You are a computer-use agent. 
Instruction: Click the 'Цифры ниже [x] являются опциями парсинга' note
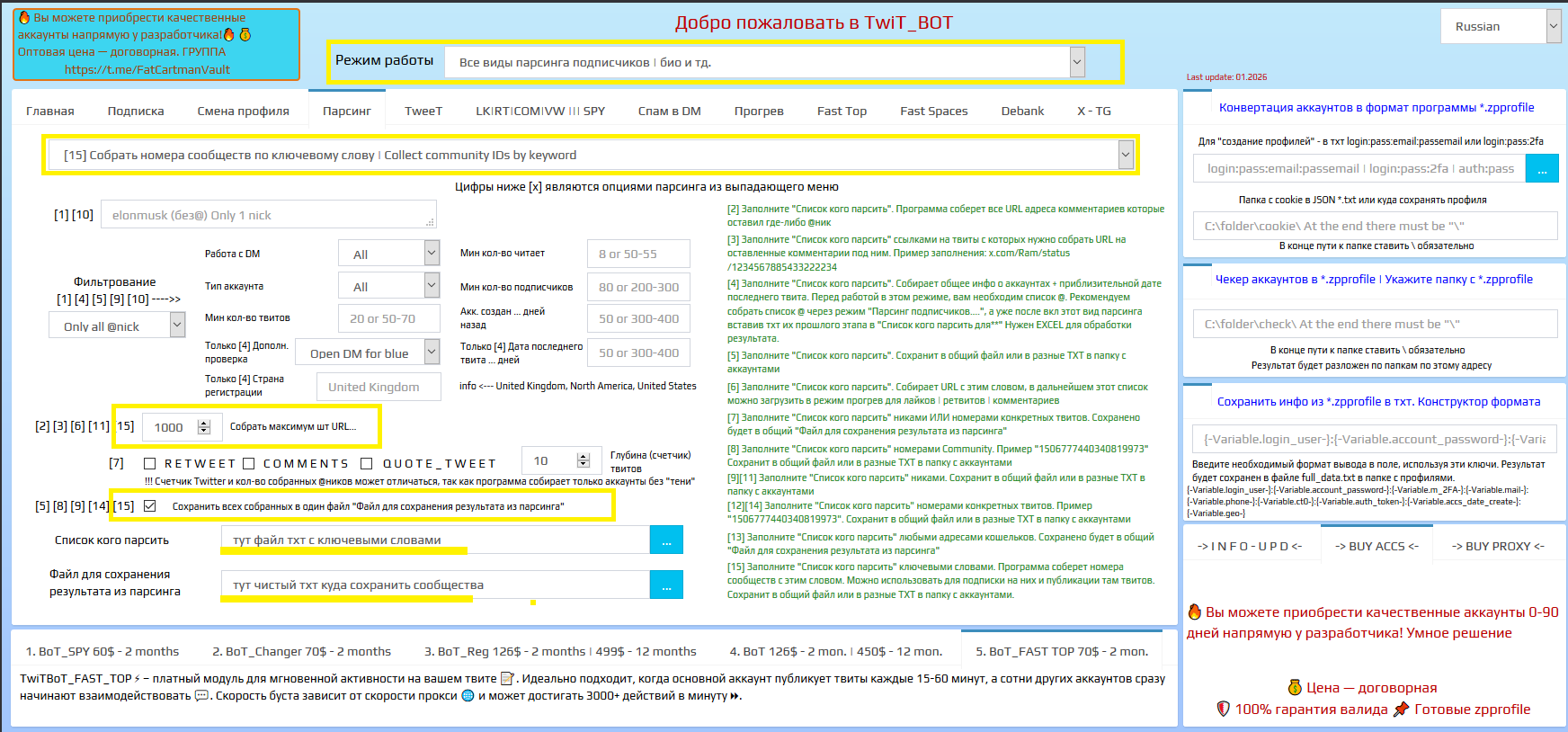tap(646, 187)
